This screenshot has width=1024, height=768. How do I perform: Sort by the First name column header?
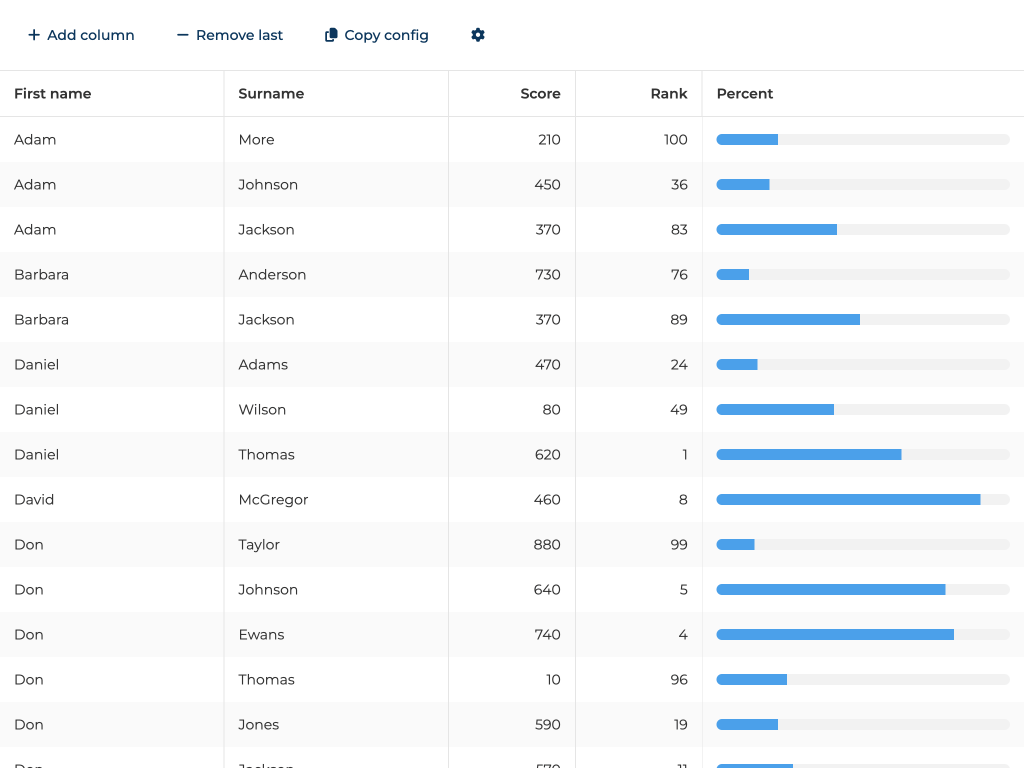point(53,94)
